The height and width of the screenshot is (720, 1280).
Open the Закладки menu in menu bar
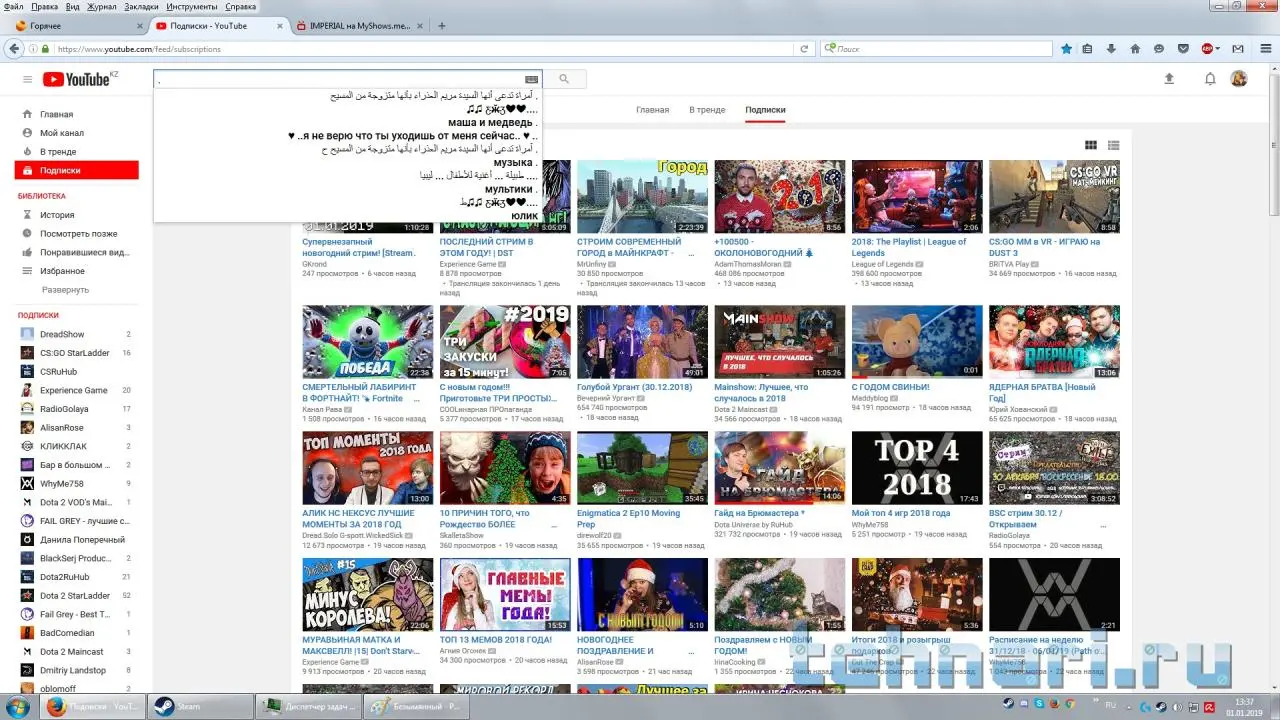pos(141,6)
